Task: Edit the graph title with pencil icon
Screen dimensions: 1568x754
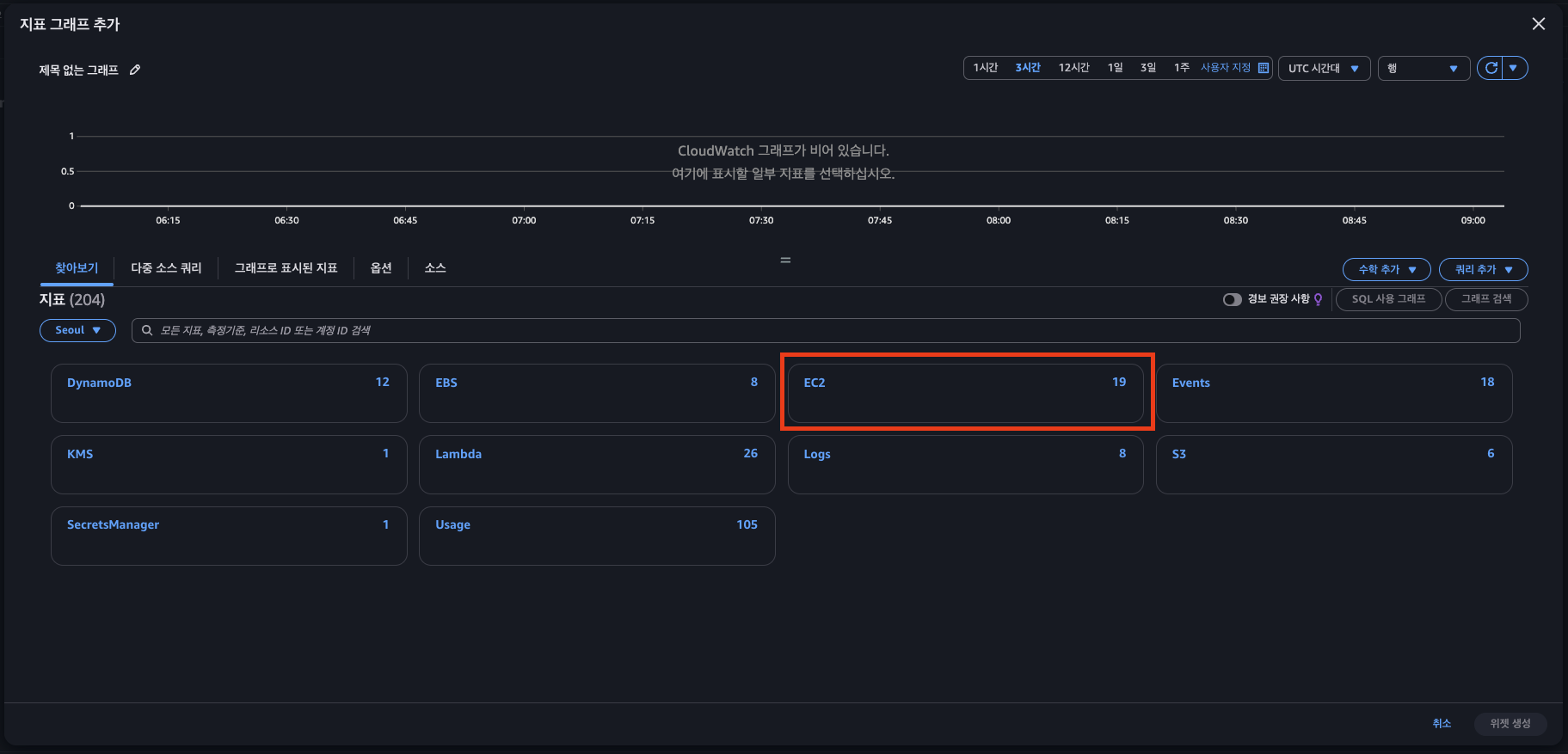Action: click(x=135, y=70)
